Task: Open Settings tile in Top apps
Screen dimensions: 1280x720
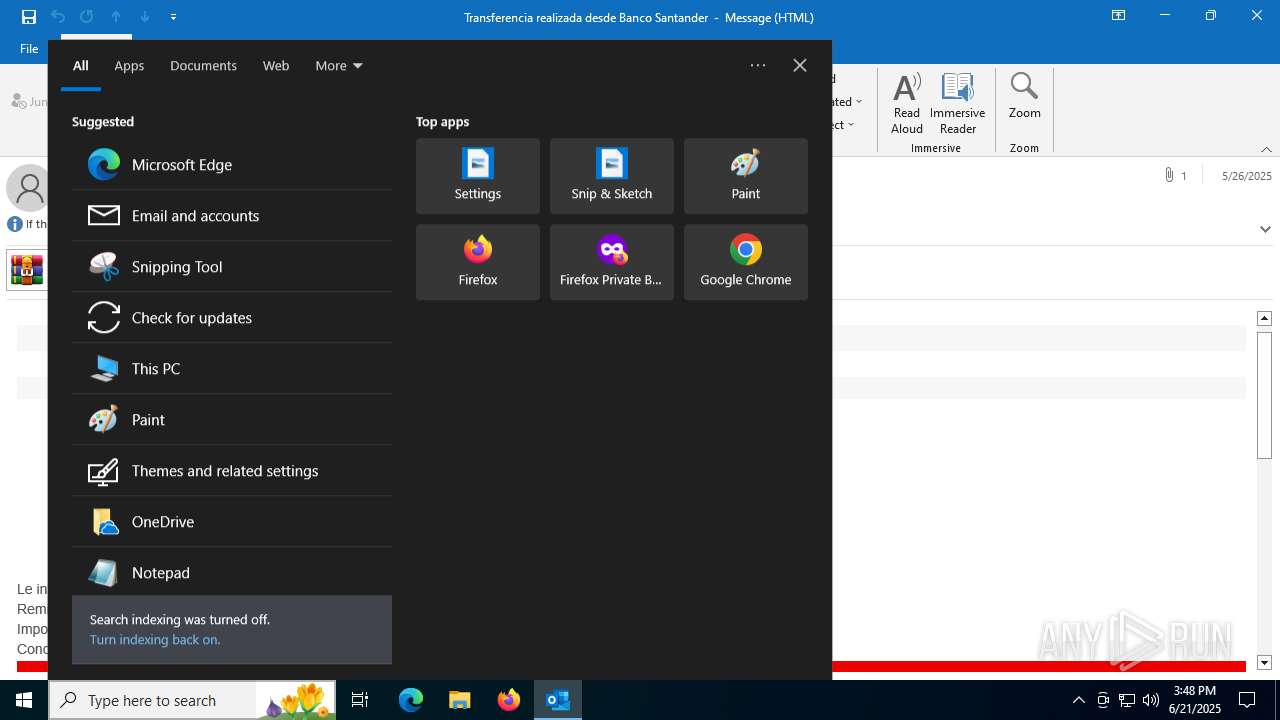Action: click(478, 176)
